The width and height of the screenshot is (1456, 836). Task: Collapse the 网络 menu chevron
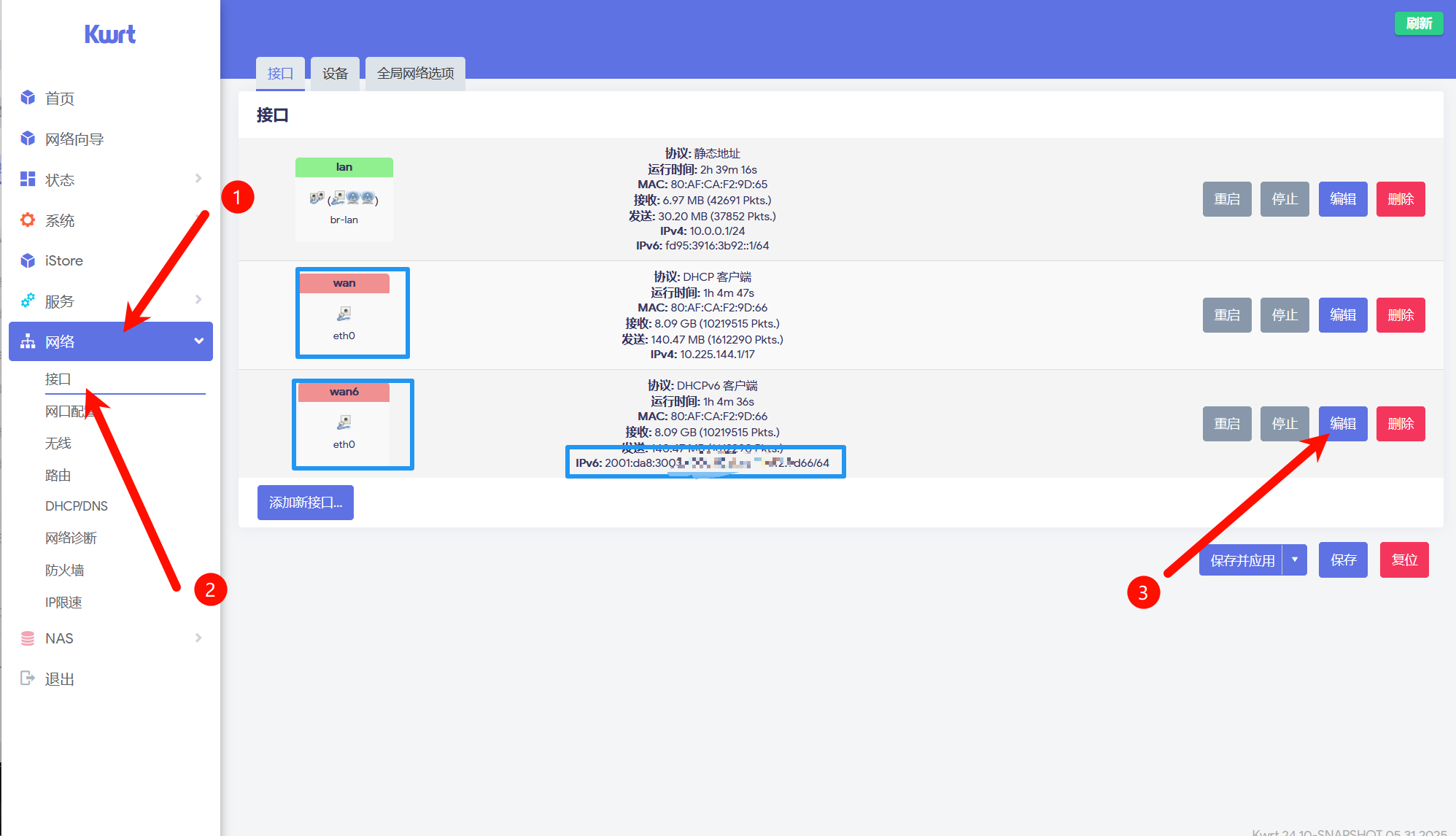click(x=198, y=341)
